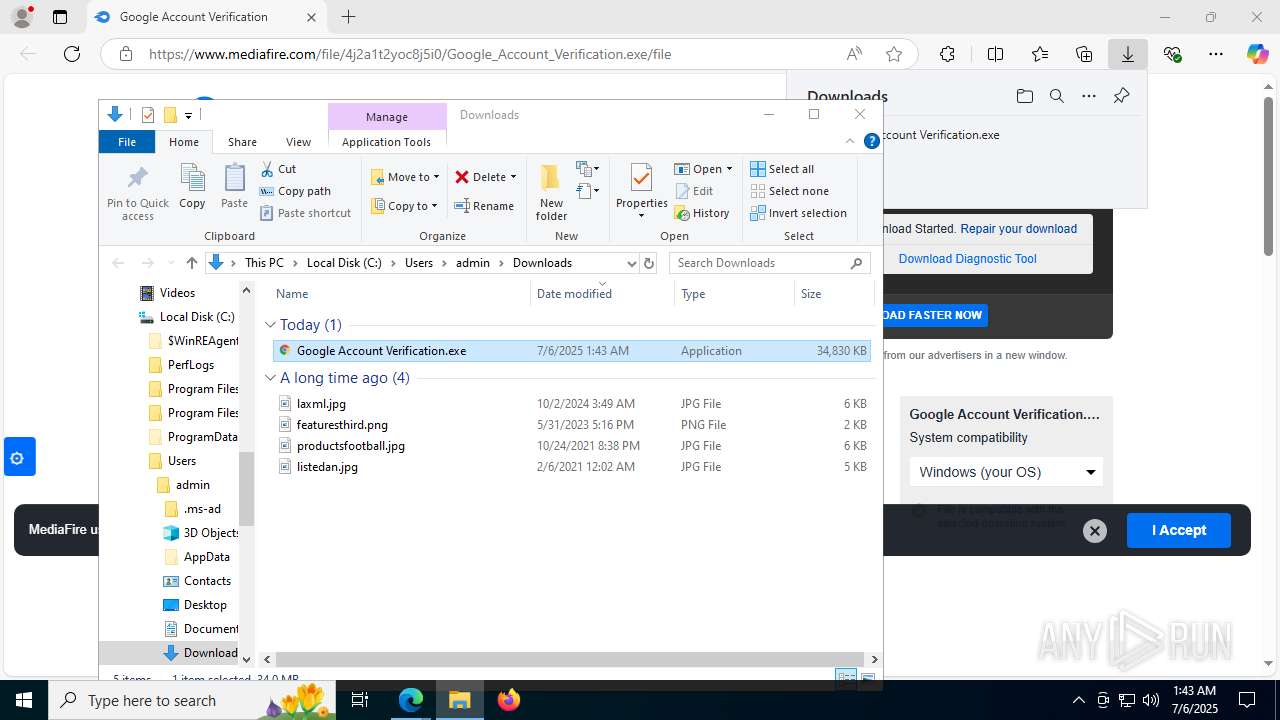Open downloads folder icon in Edge panel

click(x=1024, y=96)
